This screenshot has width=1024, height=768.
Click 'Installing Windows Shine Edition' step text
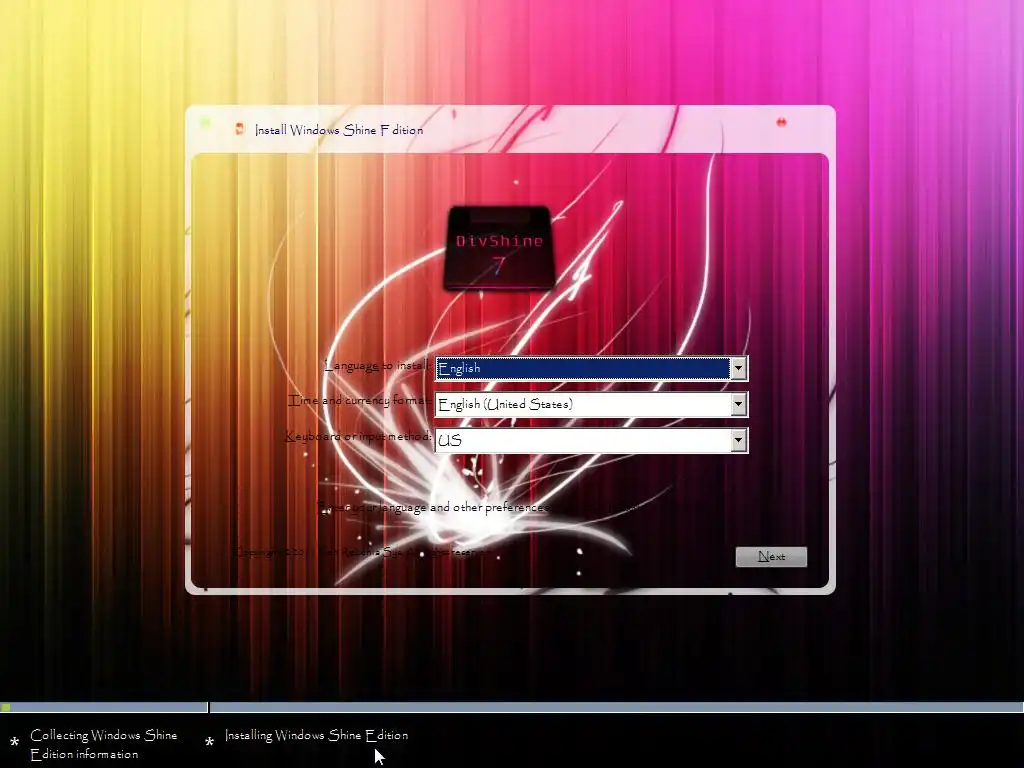coord(316,735)
